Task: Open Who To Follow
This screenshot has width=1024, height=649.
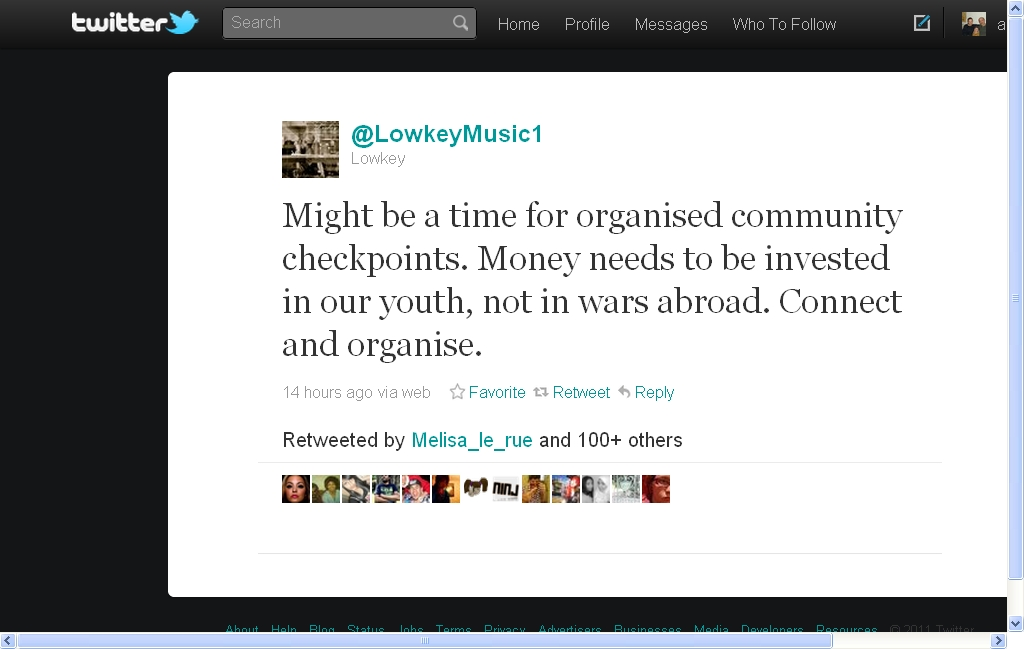Action: [784, 24]
